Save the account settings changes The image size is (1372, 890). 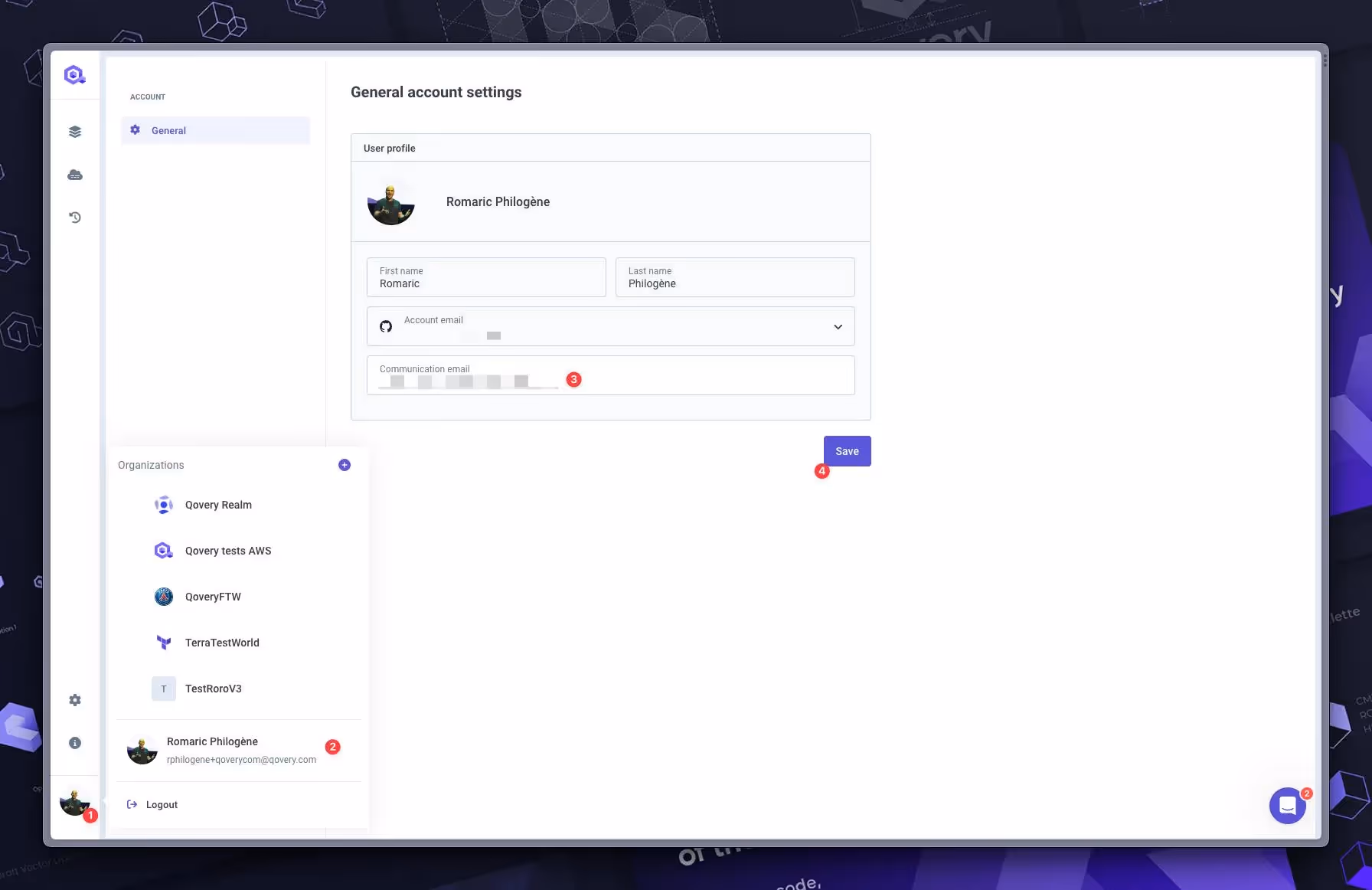coord(847,450)
